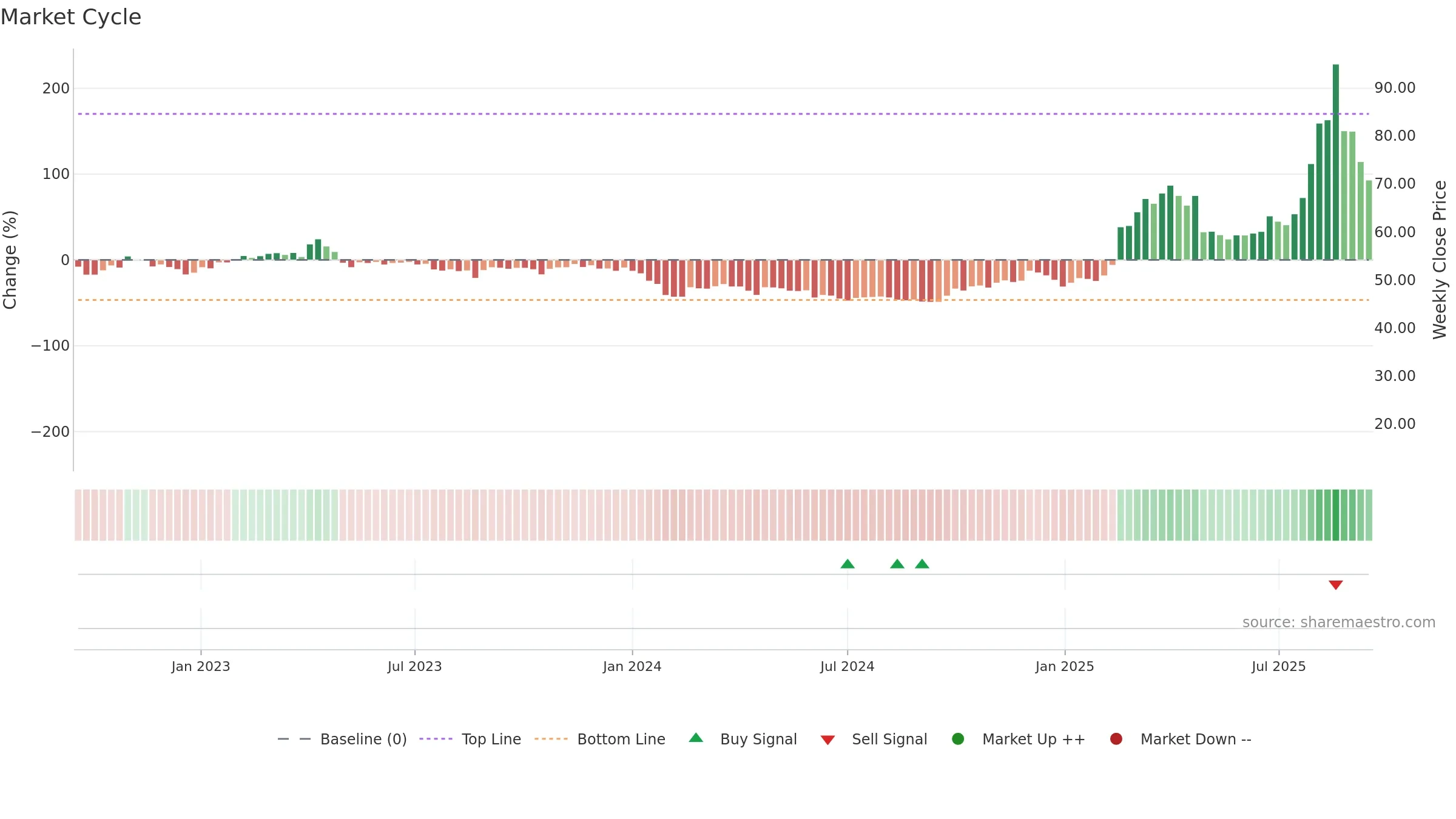Image resolution: width=1456 pixels, height=819 pixels.
Task: Click the 100 tick on the Change axis
Action: coord(56,174)
